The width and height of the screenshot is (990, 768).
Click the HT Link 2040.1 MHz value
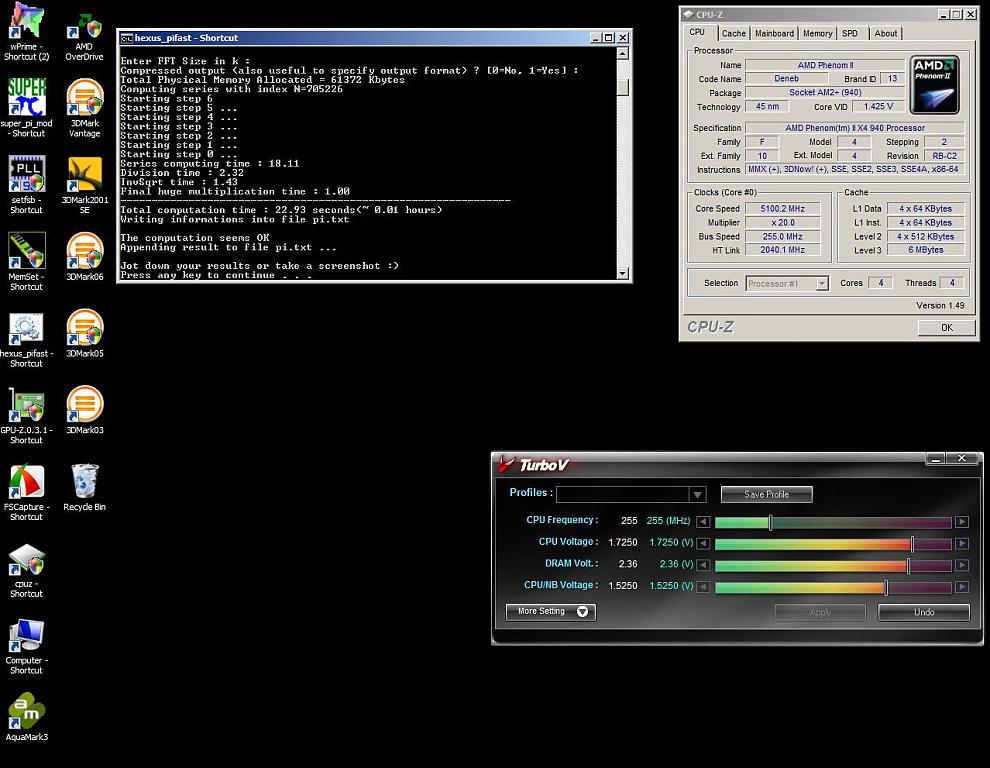pos(782,250)
